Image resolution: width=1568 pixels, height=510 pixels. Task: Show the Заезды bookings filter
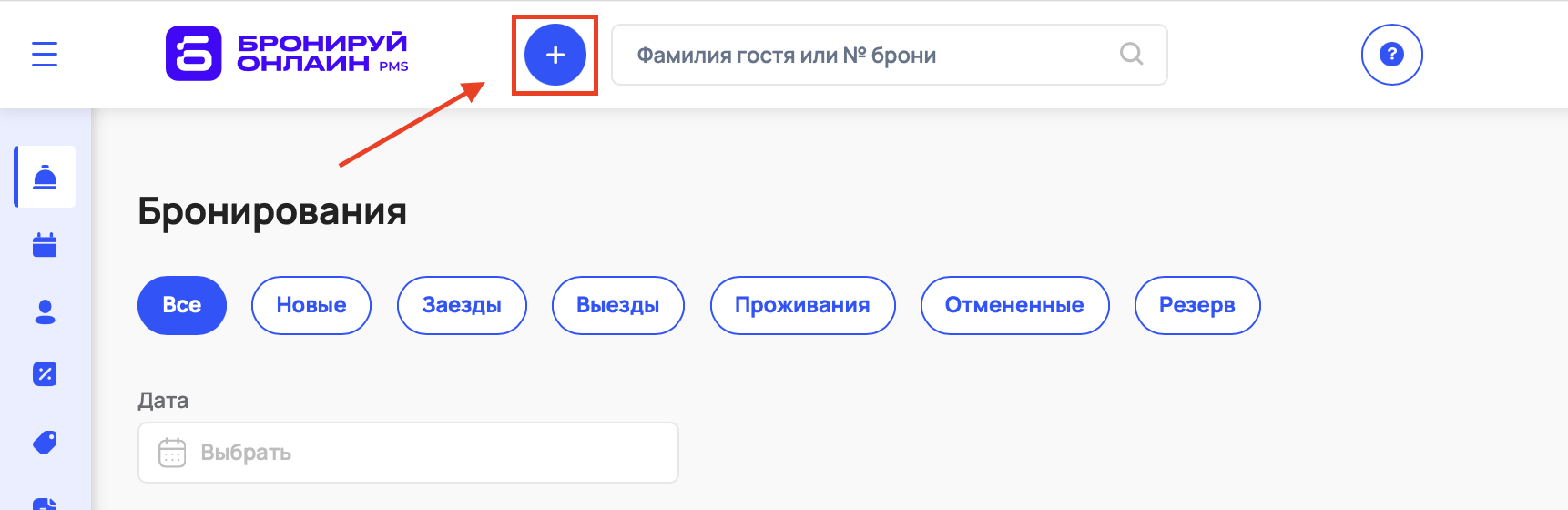click(x=462, y=305)
